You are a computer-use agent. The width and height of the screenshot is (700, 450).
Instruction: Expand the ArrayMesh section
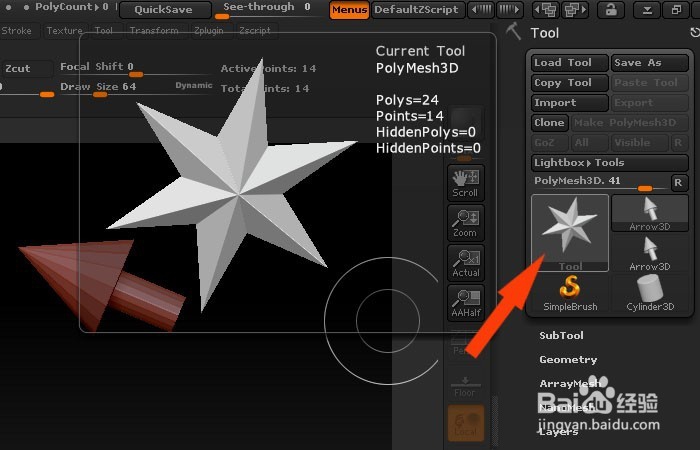(x=570, y=384)
